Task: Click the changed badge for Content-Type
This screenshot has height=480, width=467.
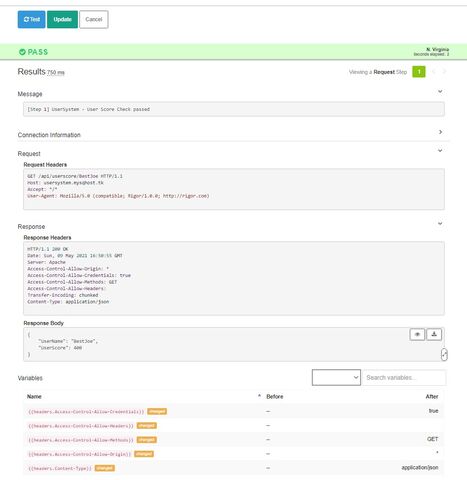Action: click(105, 468)
